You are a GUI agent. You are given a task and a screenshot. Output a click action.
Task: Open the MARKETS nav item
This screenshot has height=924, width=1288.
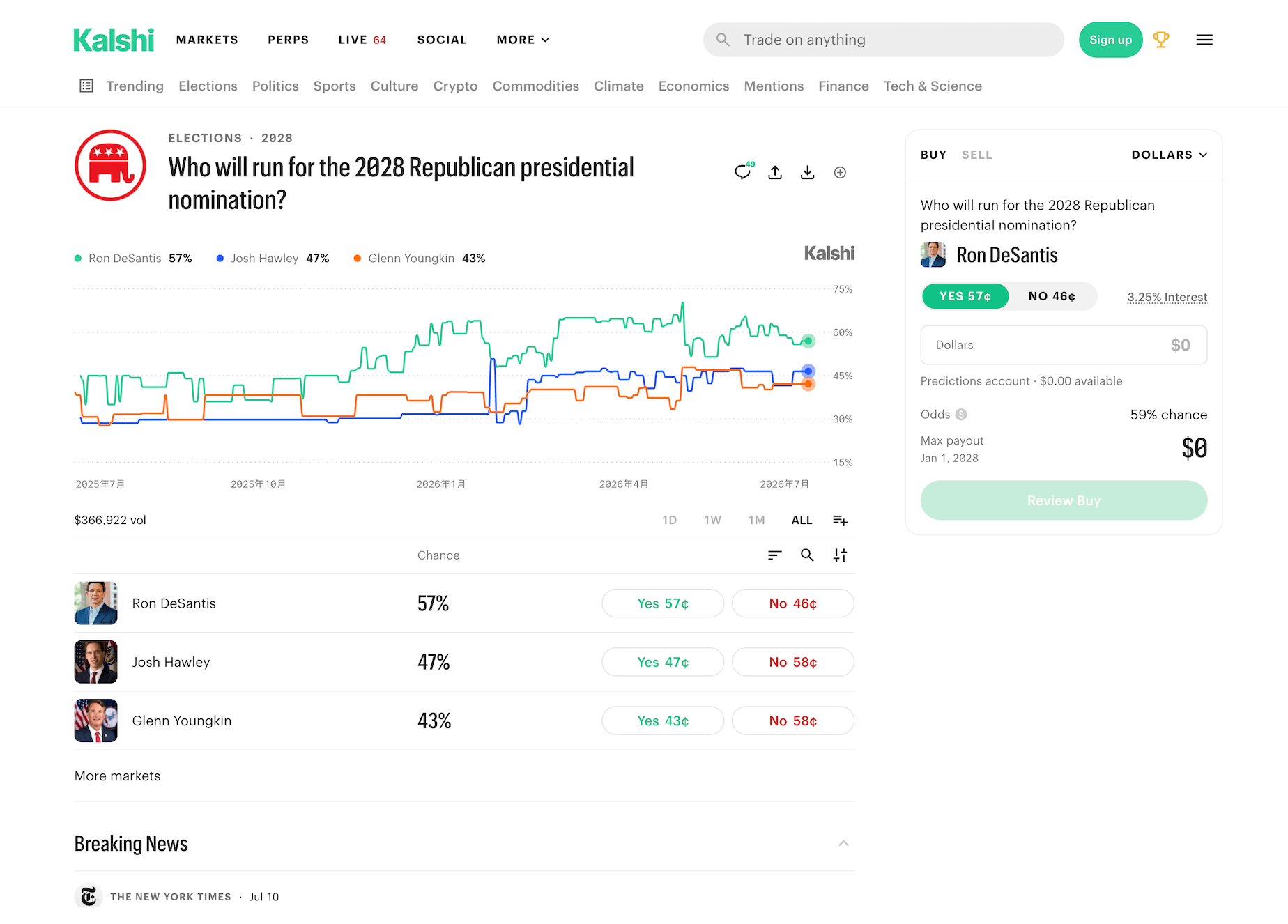pos(207,40)
